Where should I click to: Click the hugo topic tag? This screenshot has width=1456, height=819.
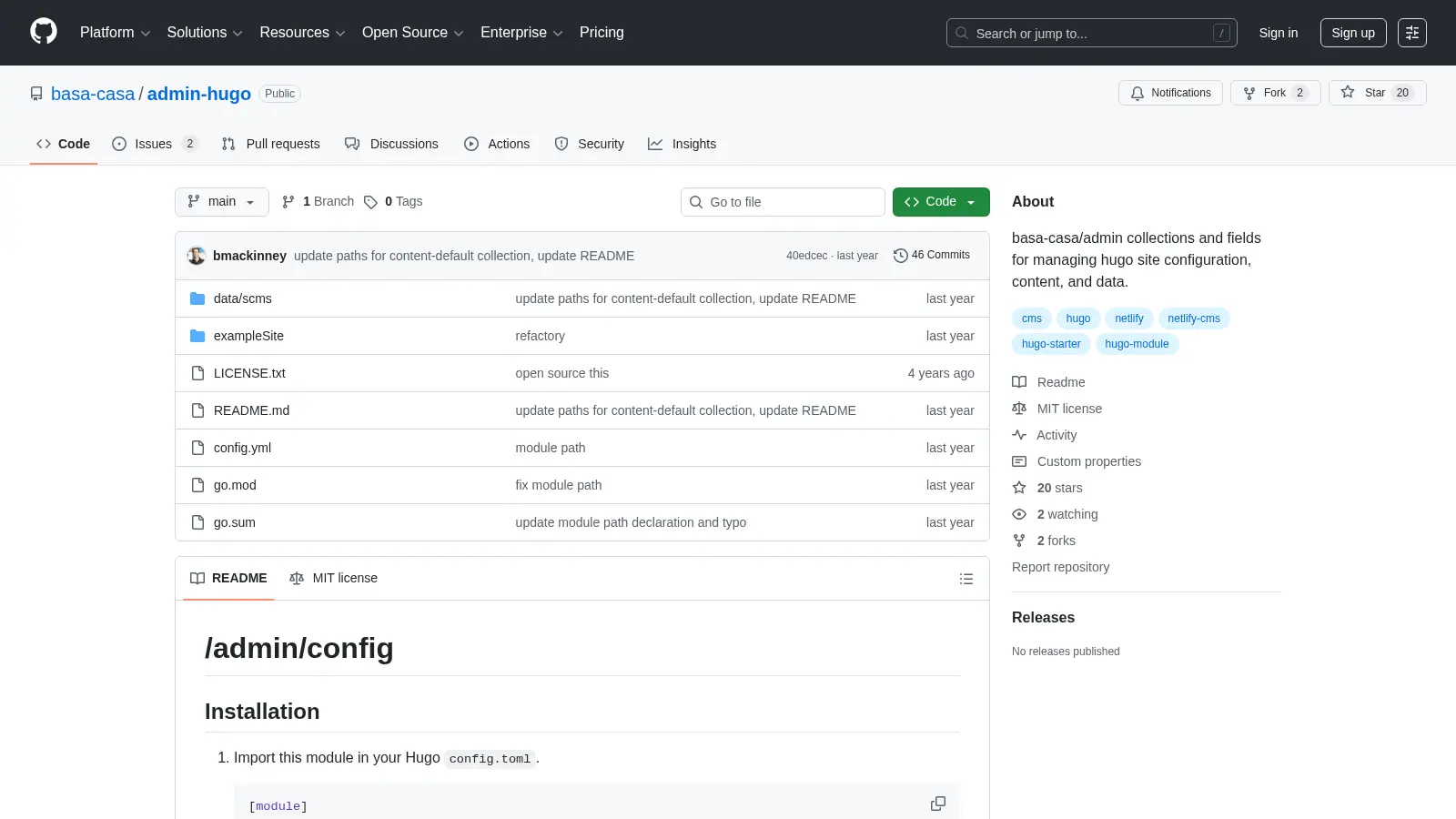pyautogui.click(x=1078, y=318)
